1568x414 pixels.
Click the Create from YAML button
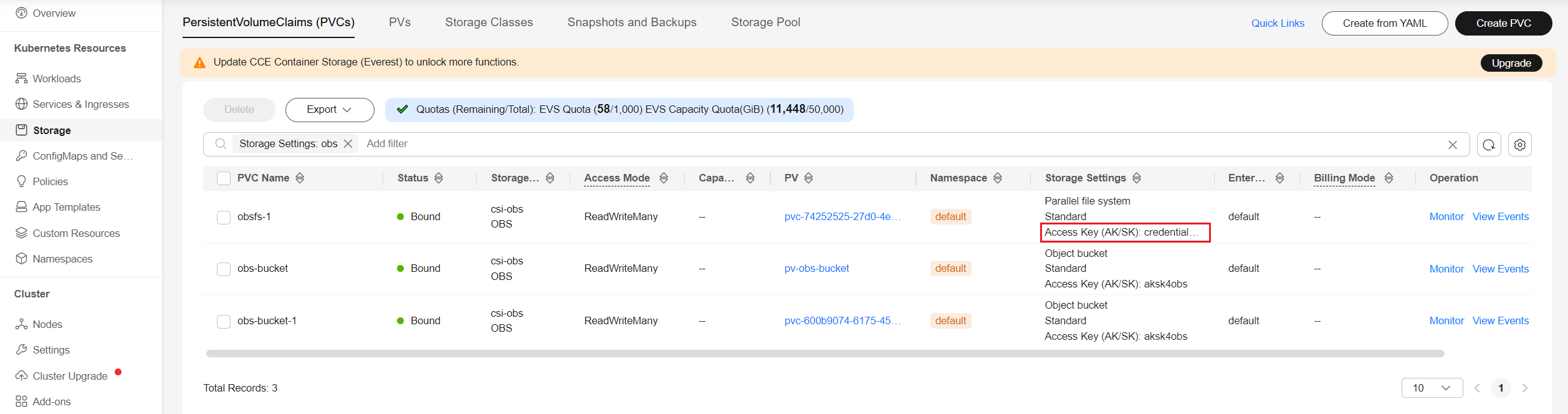click(1385, 23)
